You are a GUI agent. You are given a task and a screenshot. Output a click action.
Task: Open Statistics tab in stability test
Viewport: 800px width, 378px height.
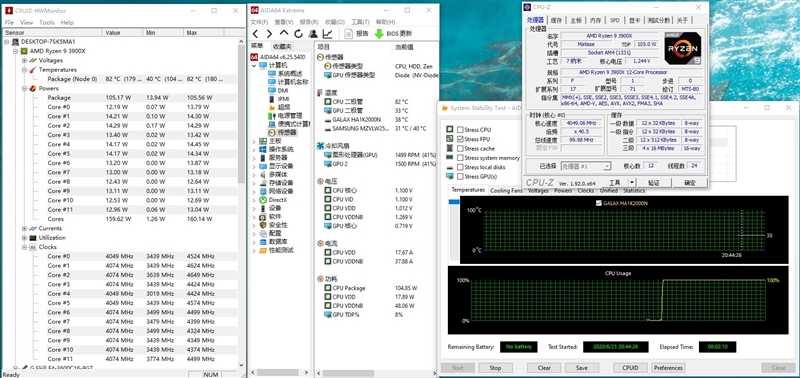(x=634, y=190)
